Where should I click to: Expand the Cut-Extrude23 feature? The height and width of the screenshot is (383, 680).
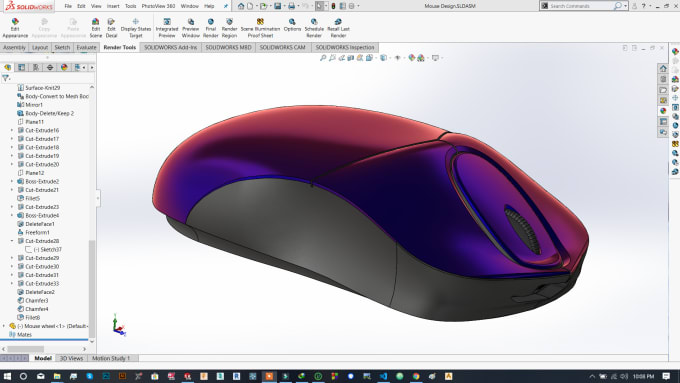pyautogui.click(x=12, y=207)
